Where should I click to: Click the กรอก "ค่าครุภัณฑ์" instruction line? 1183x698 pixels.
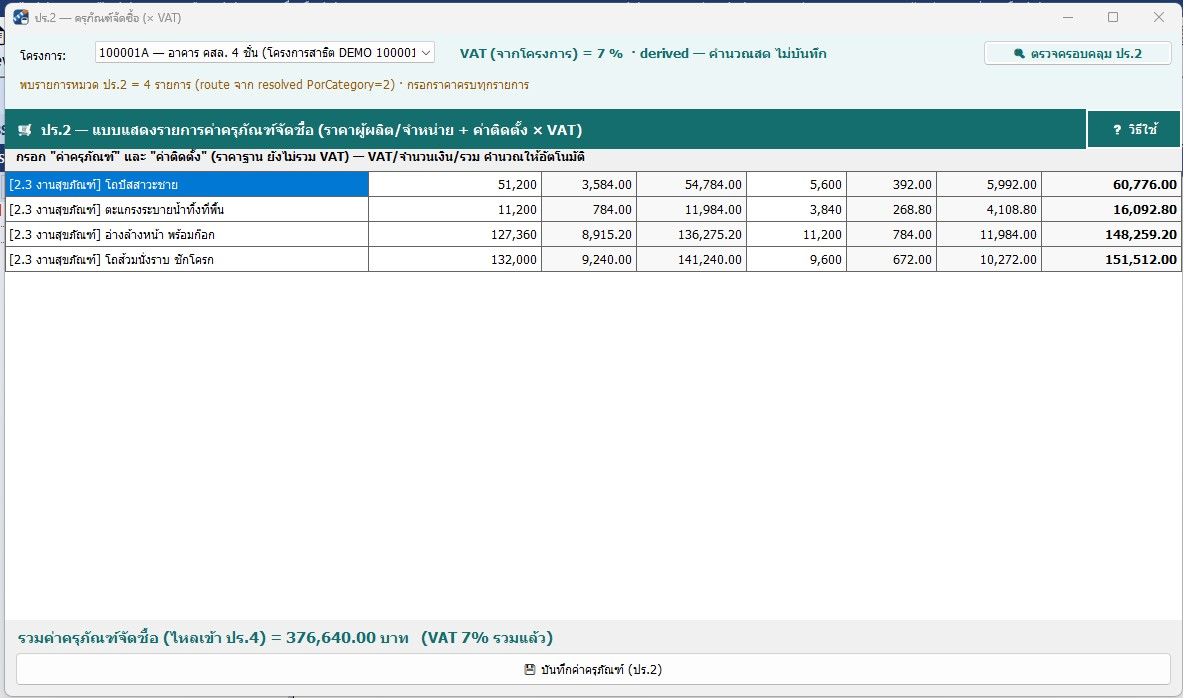pos(300,157)
